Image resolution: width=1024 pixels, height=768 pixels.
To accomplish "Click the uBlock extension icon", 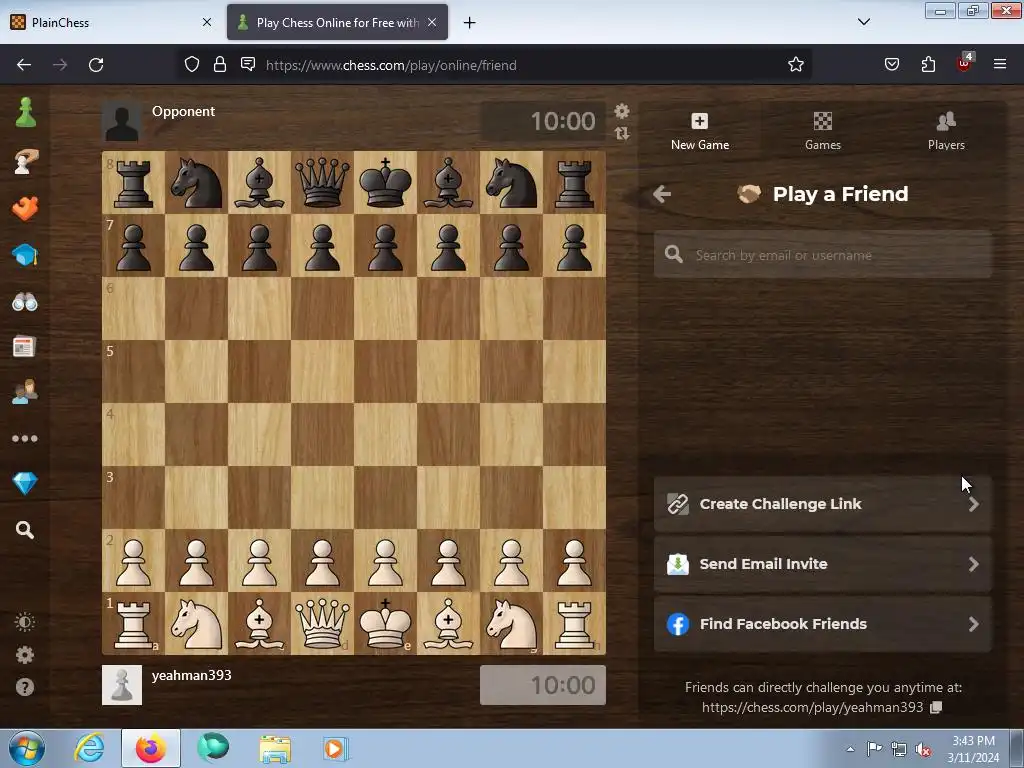I will point(965,63).
